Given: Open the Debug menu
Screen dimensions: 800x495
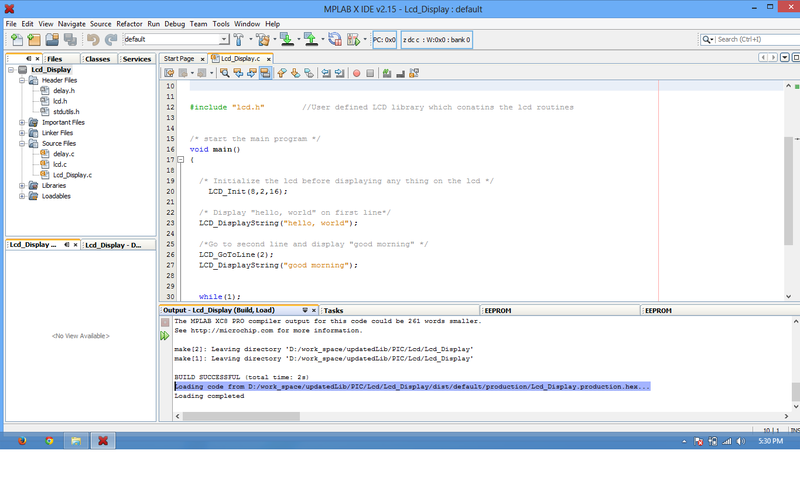Looking at the screenshot, I should click(x=174, y=24).
